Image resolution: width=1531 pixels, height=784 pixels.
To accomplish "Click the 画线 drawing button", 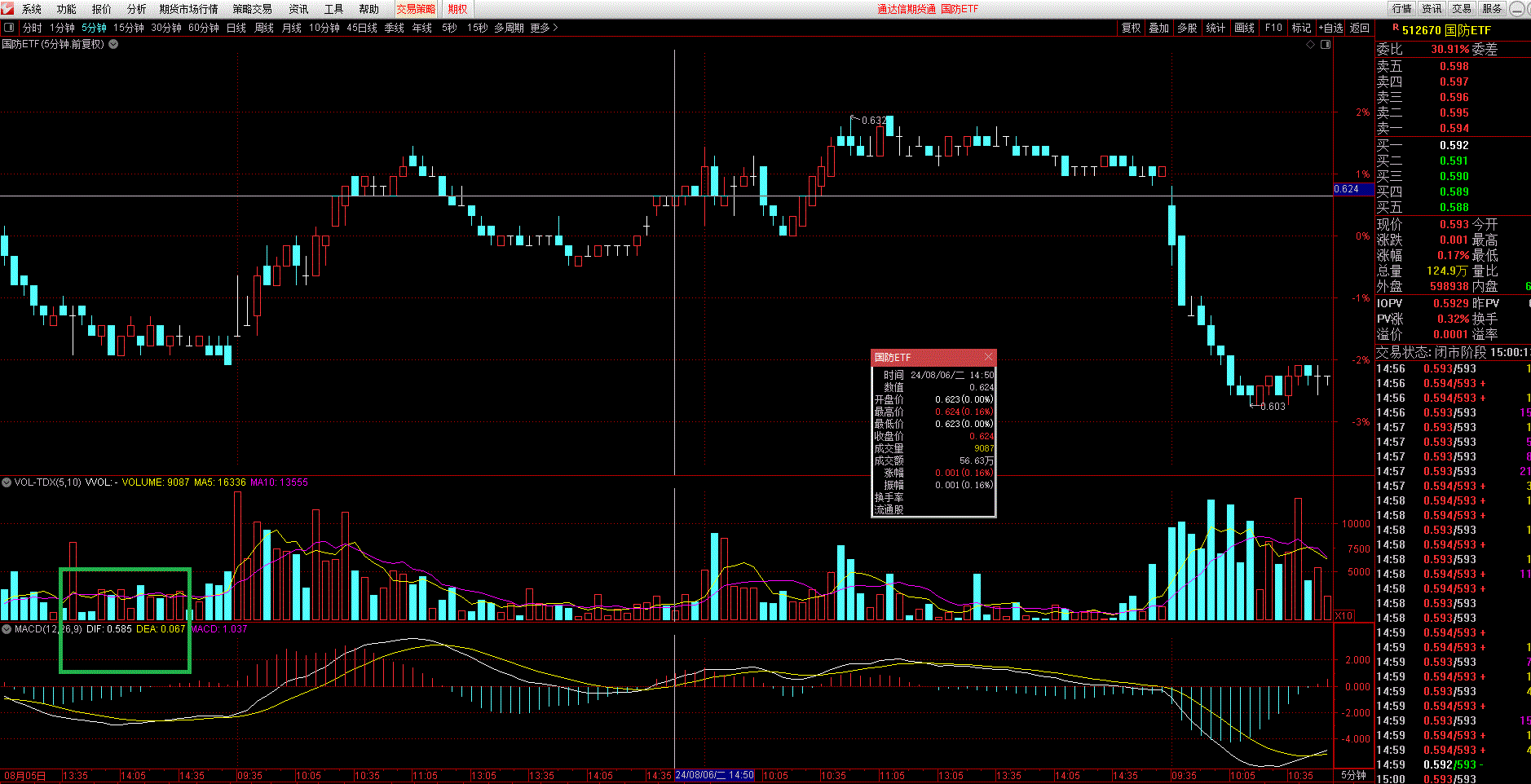I will 1245,28.
